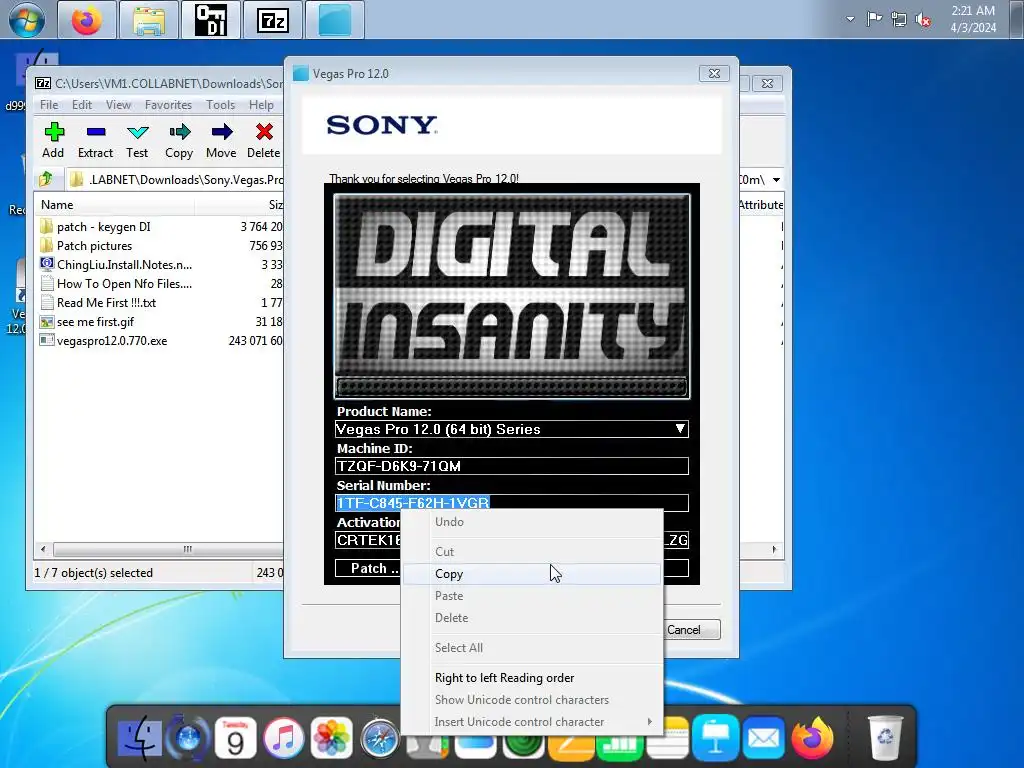Open the Safari compass icon in the dock
1024x768 pixels.
379,739
